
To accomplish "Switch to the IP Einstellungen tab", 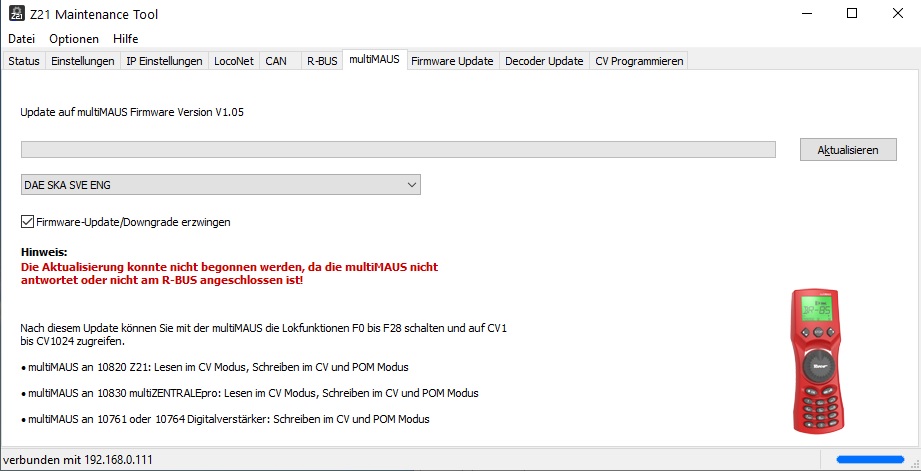I will 164,61.
